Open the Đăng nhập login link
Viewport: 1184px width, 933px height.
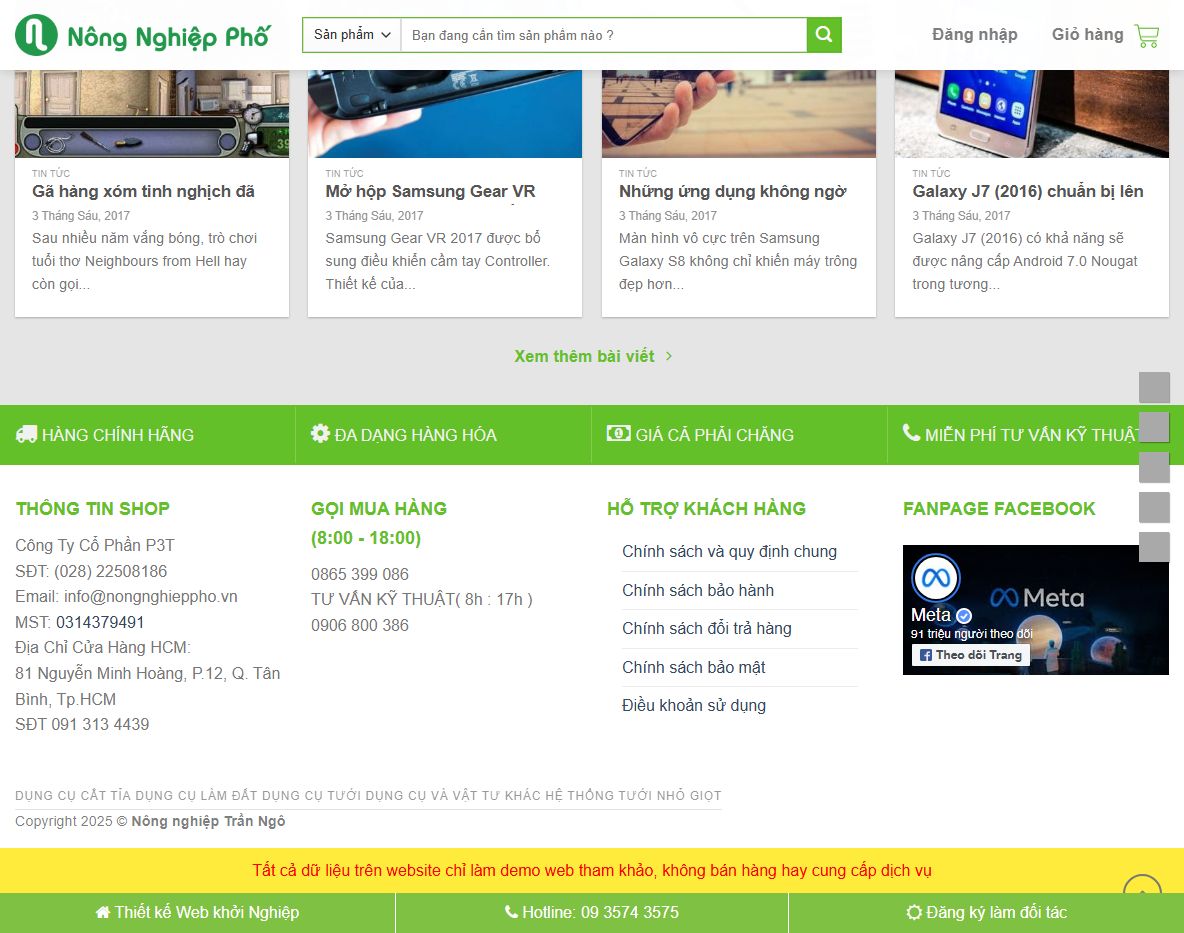(974, 35)
